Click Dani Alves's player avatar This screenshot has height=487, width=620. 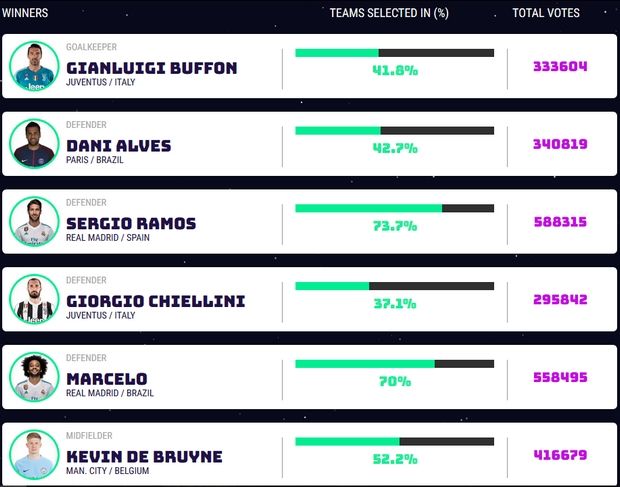click(x=34, y=144)
